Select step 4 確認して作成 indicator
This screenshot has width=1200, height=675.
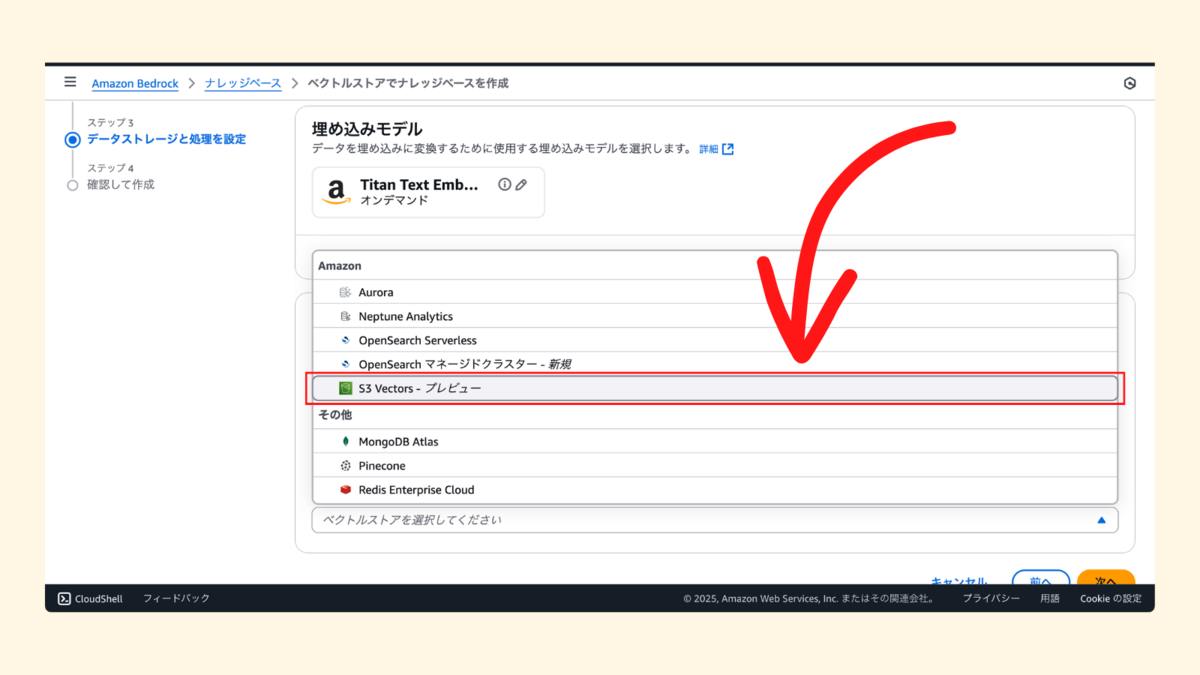[x=72, y=185]
